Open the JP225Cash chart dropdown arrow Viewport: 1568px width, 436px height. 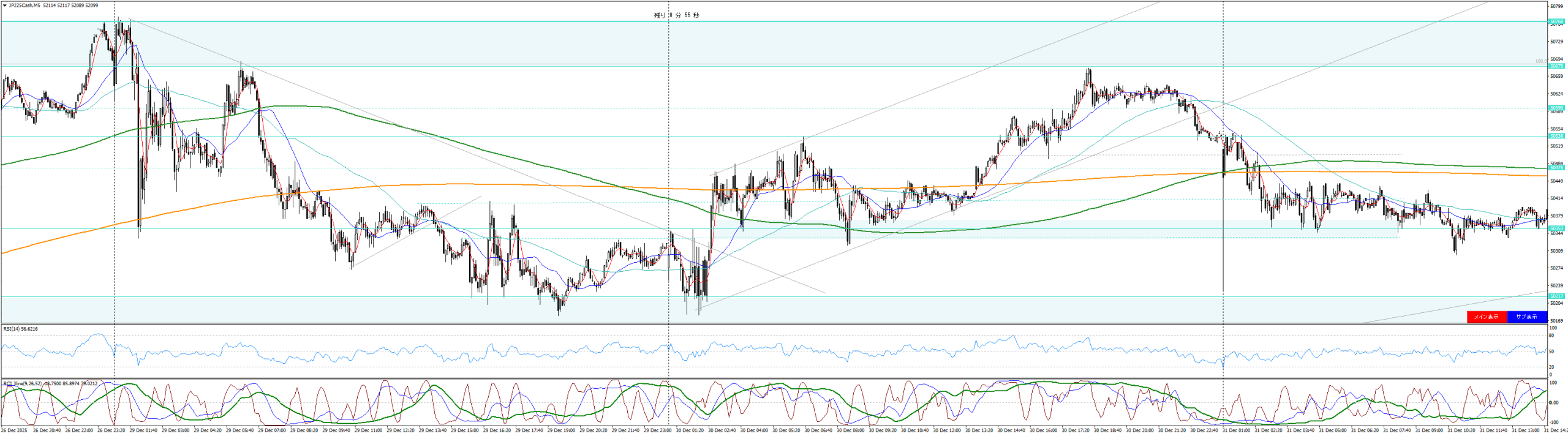tap(5, 6)
